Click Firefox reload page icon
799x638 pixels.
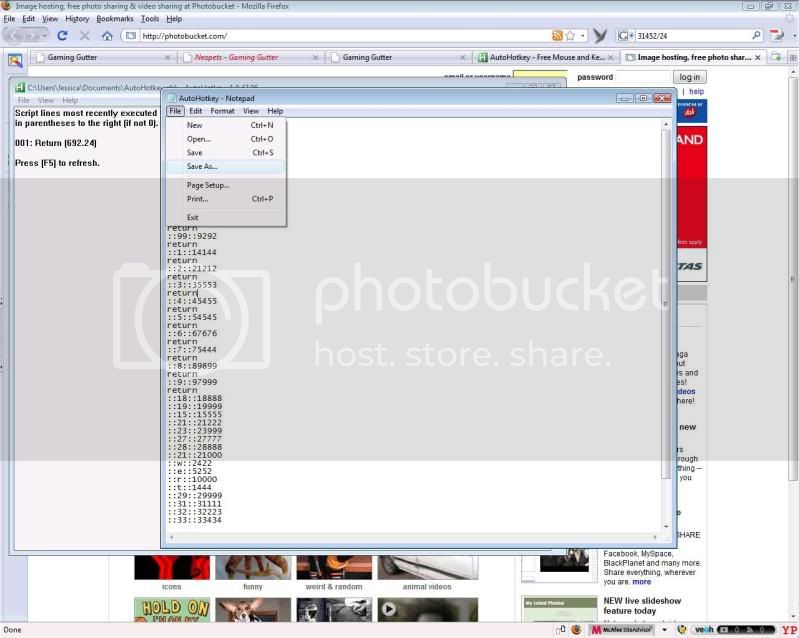[62, 35]
